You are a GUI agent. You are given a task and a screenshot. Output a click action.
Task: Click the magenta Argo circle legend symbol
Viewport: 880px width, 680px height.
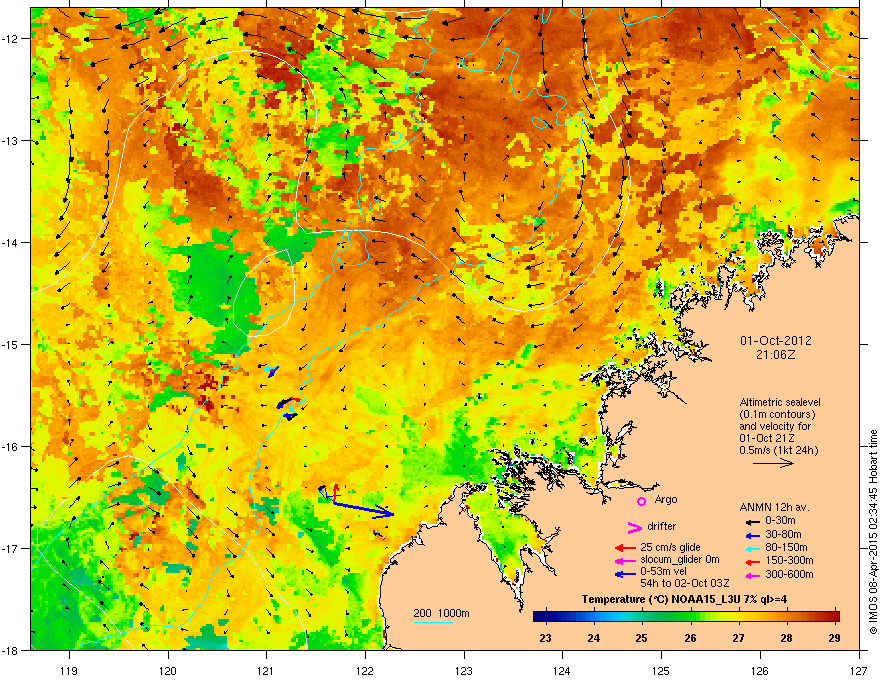641,501
